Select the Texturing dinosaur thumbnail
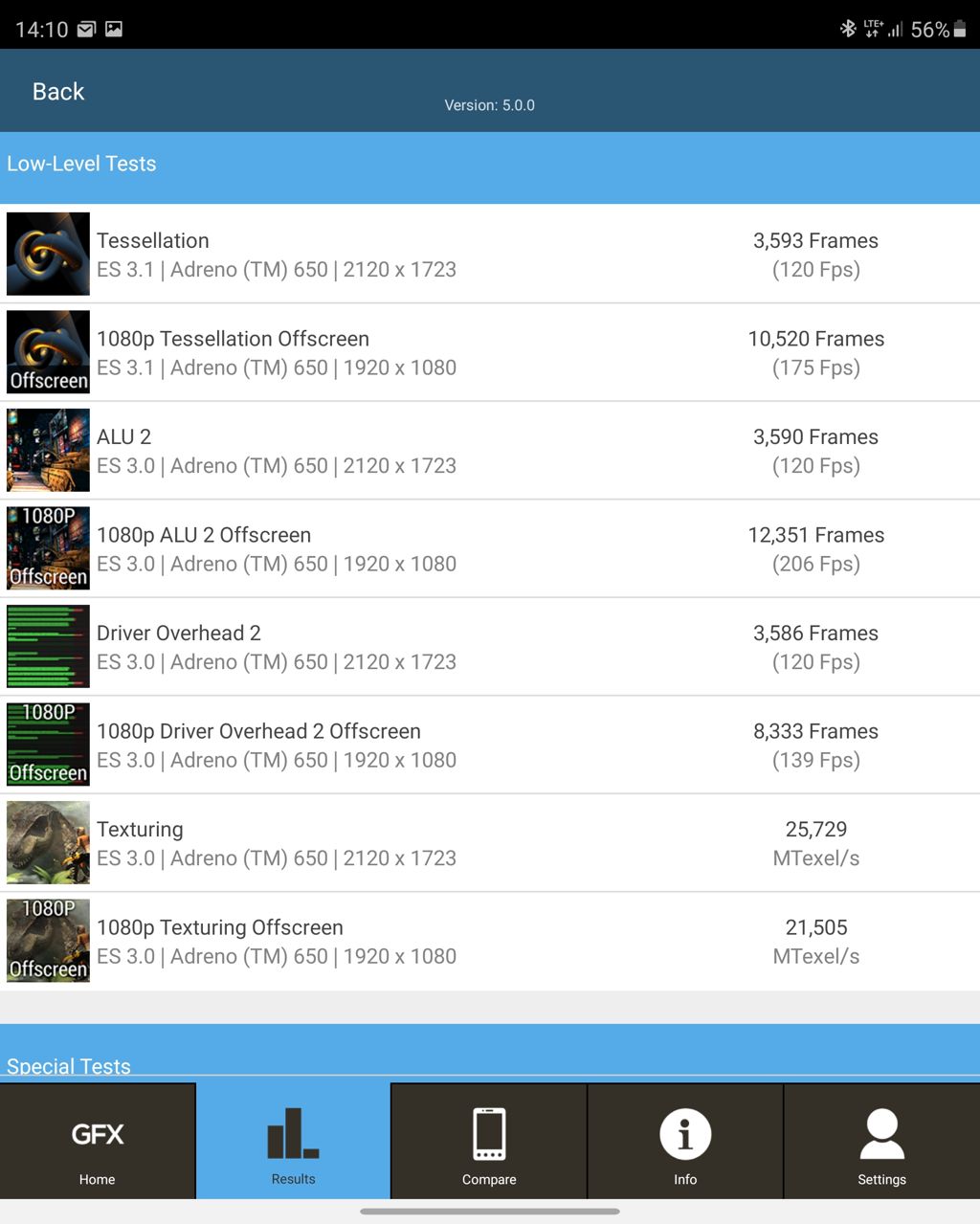This screenshot has height=1224, width=980. [48, 842]
